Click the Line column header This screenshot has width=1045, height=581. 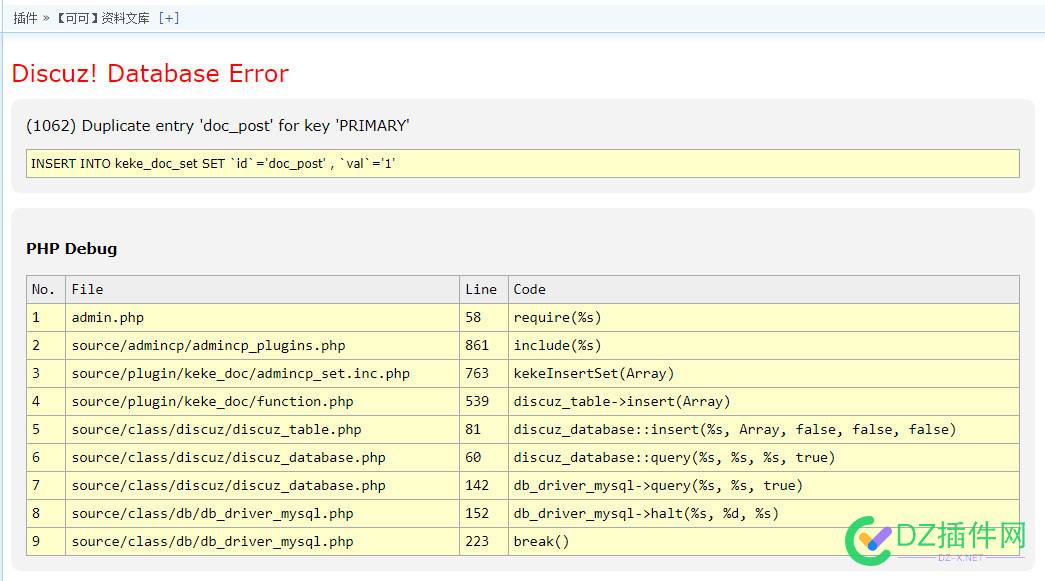(481, 290)
